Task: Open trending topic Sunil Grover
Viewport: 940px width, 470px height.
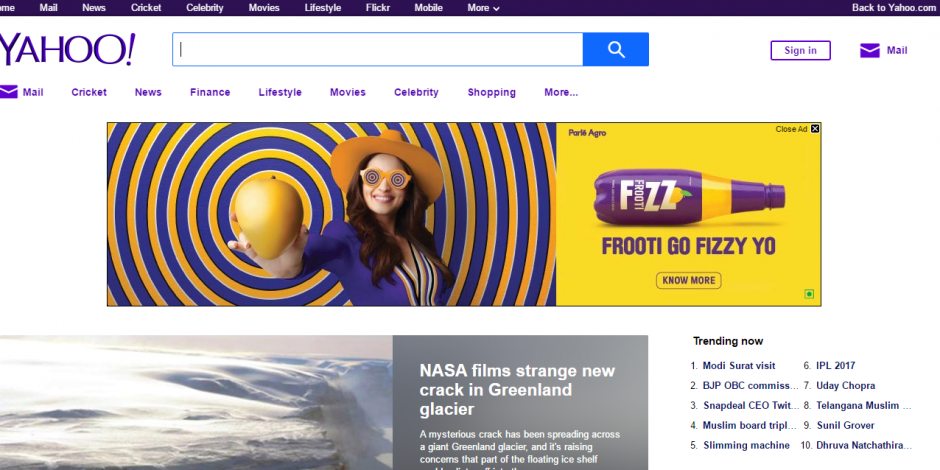Action: (845, 426)
